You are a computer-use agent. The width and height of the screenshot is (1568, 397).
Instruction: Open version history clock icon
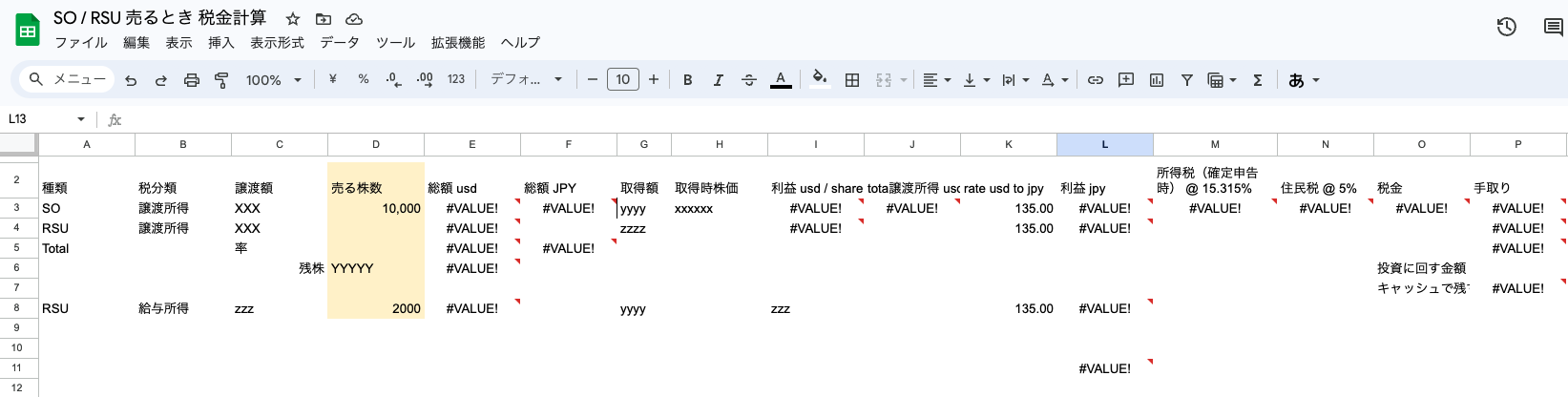pos(1507,27)
